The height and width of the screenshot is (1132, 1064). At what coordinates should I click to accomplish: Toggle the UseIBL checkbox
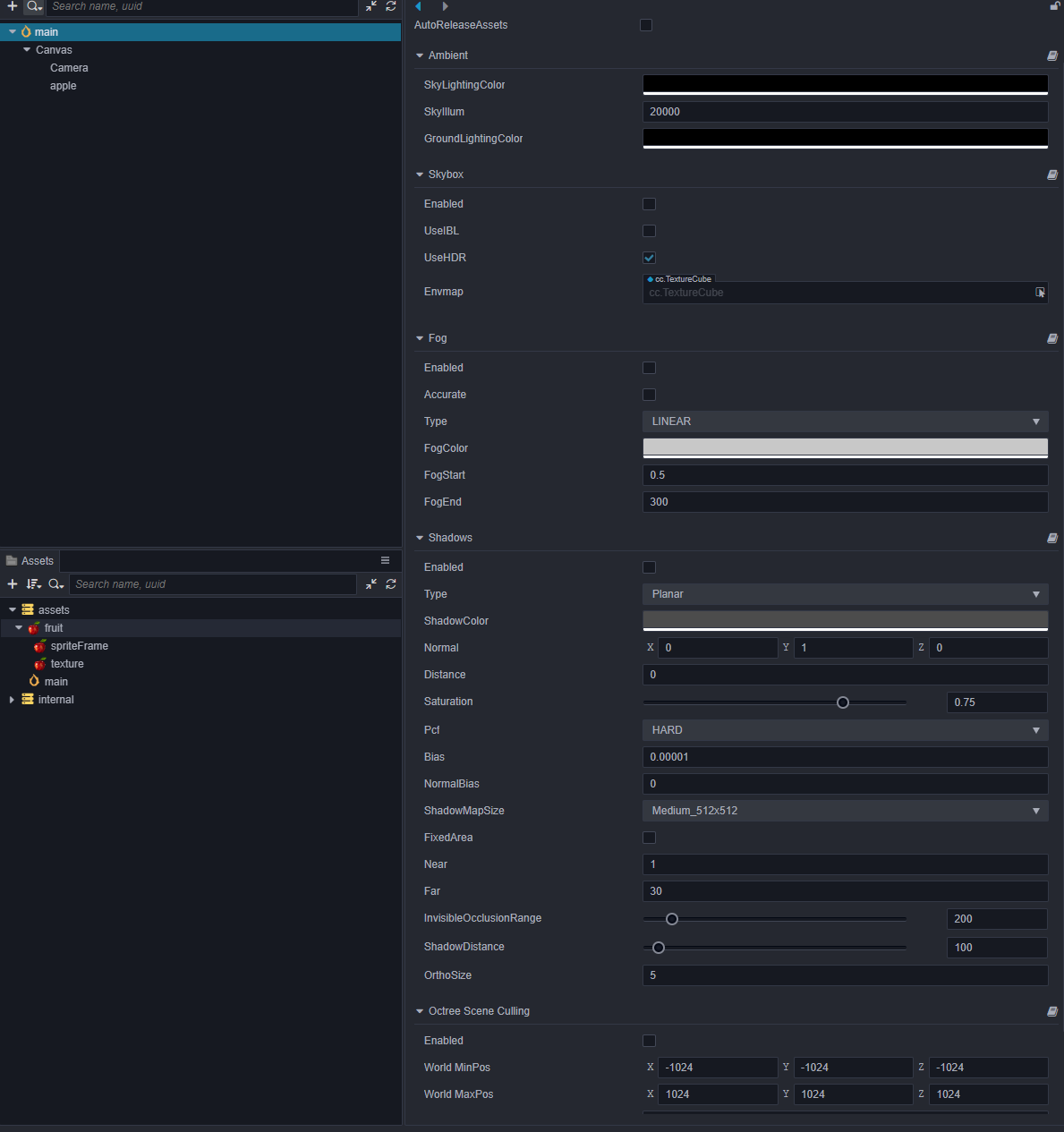point(649,231)
